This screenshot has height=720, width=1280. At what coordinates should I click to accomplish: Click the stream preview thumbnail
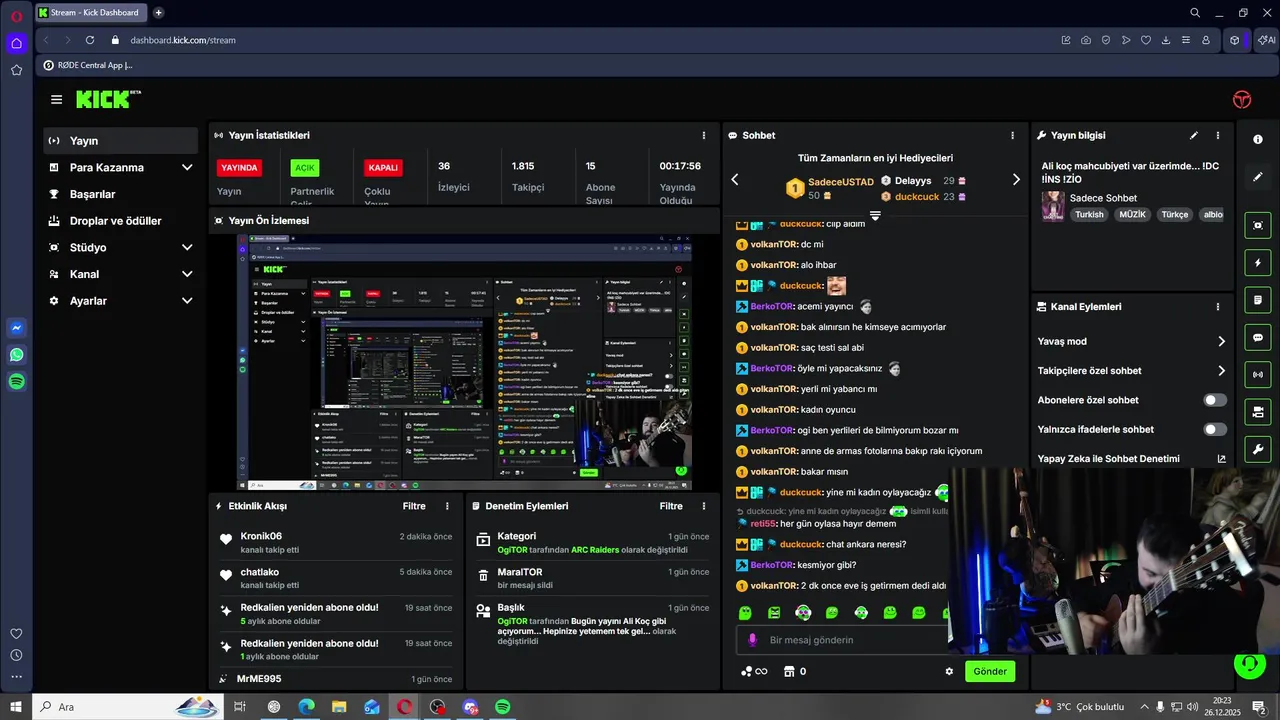pos(464,362)
